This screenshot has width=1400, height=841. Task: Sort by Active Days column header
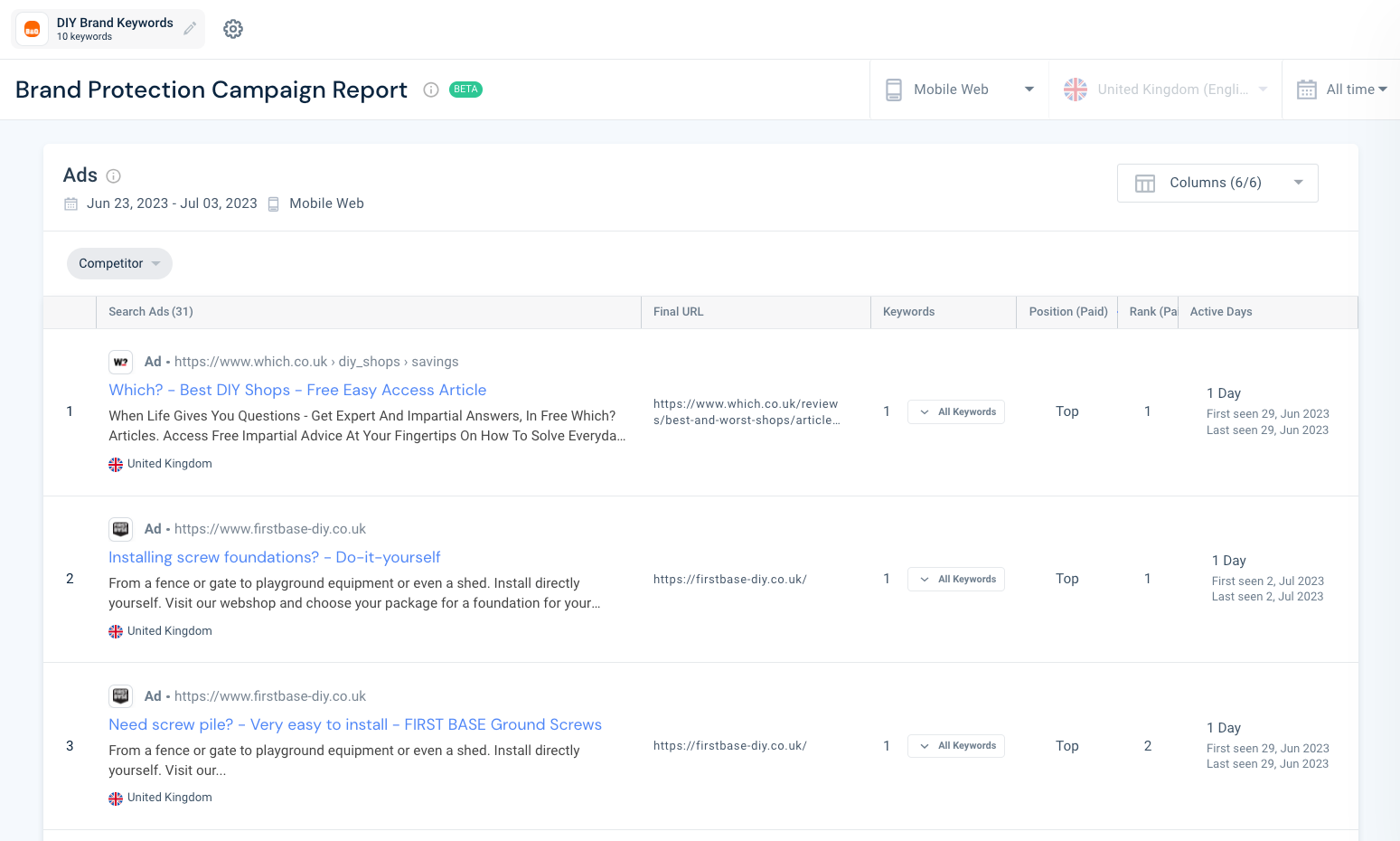coord(1220,312)
